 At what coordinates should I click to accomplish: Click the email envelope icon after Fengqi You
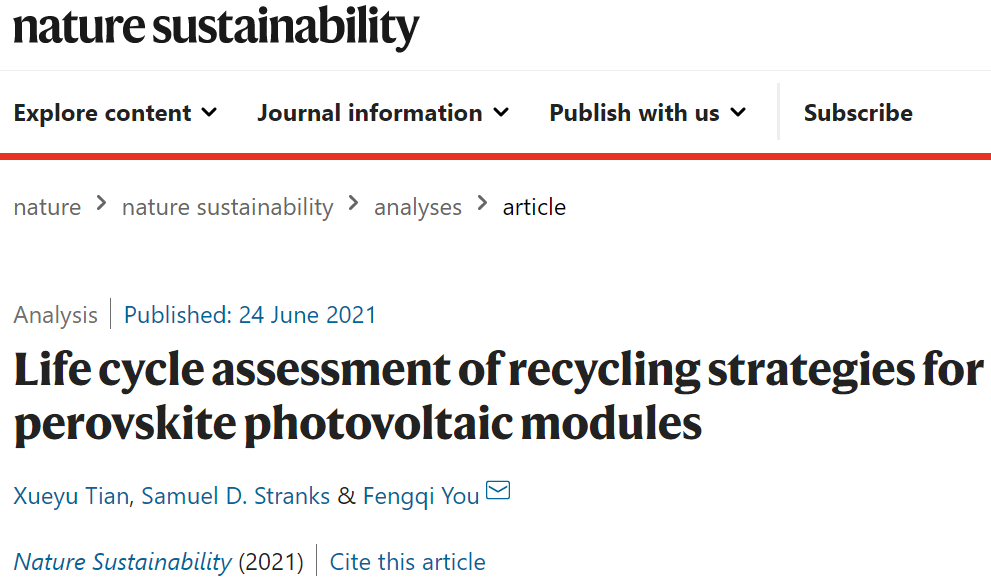498,490
